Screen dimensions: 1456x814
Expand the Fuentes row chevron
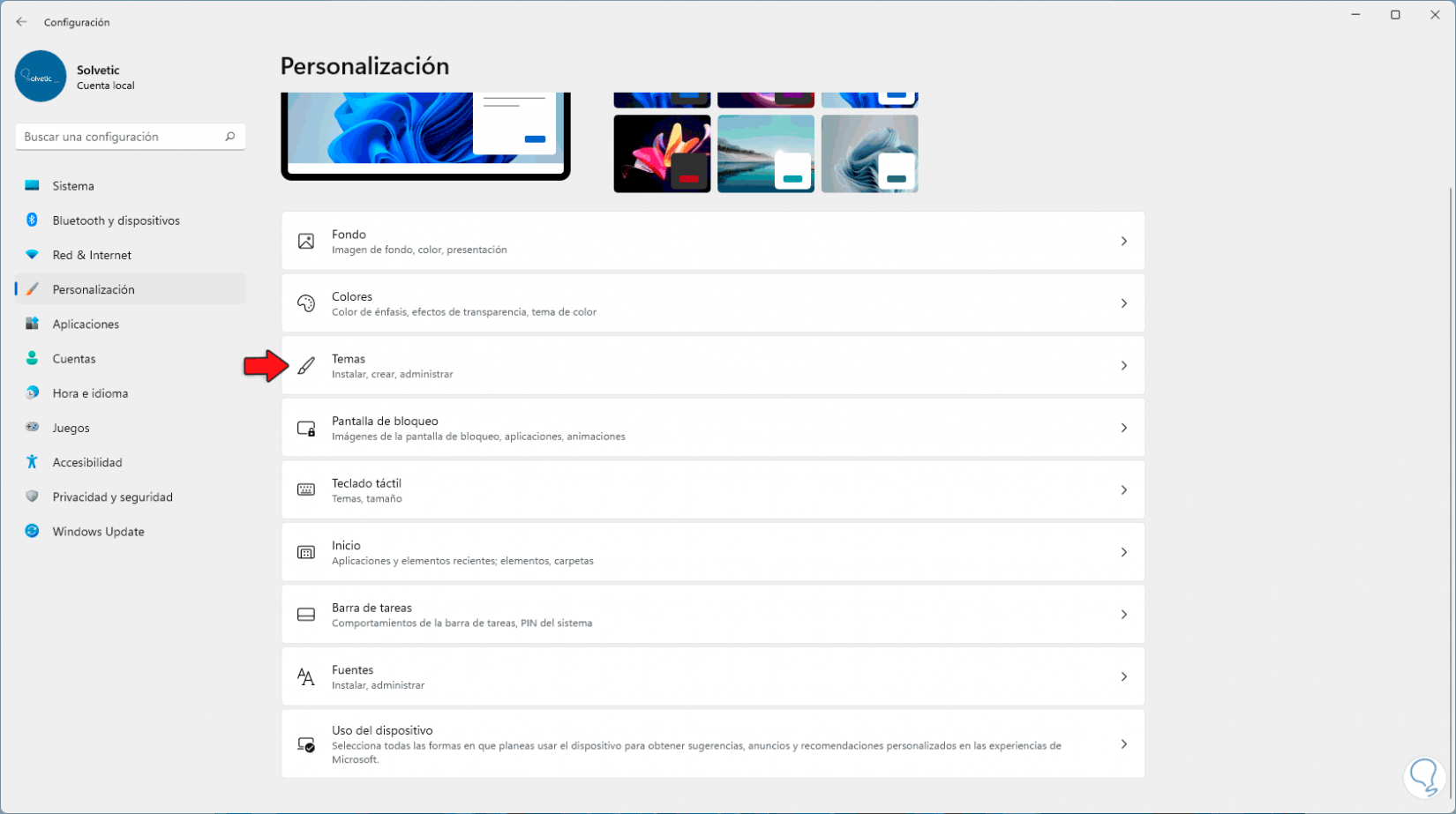pos(1123,676)
